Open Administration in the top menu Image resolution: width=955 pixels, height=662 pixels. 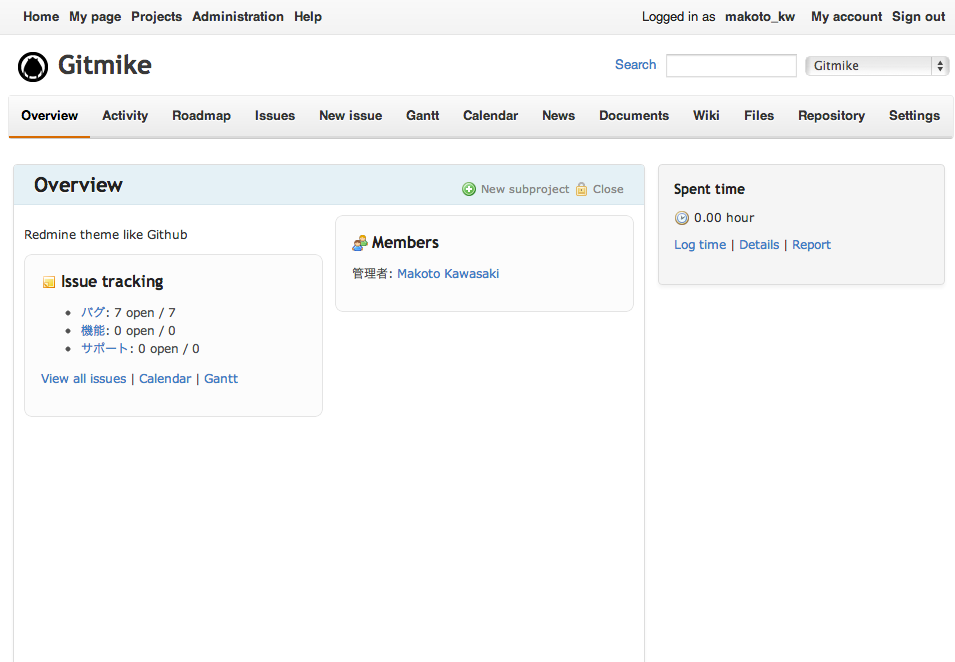(x=238, y=16)
